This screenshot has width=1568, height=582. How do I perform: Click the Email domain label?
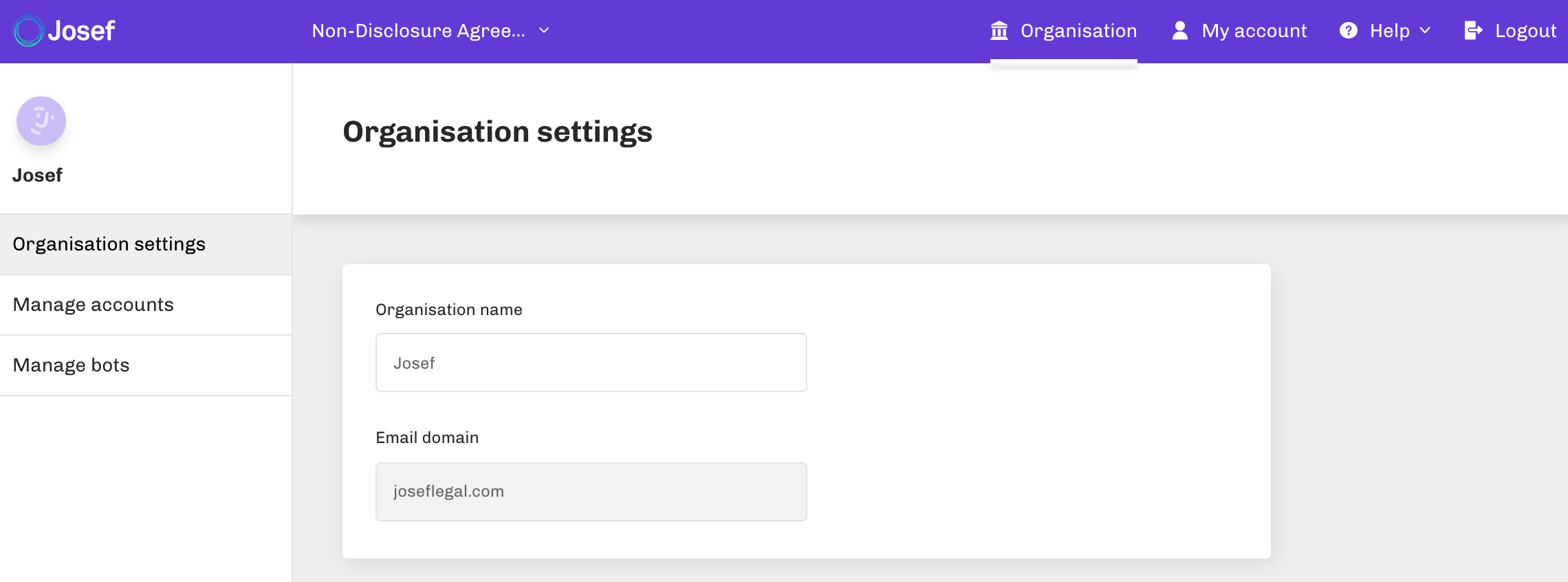coord(427,438)
